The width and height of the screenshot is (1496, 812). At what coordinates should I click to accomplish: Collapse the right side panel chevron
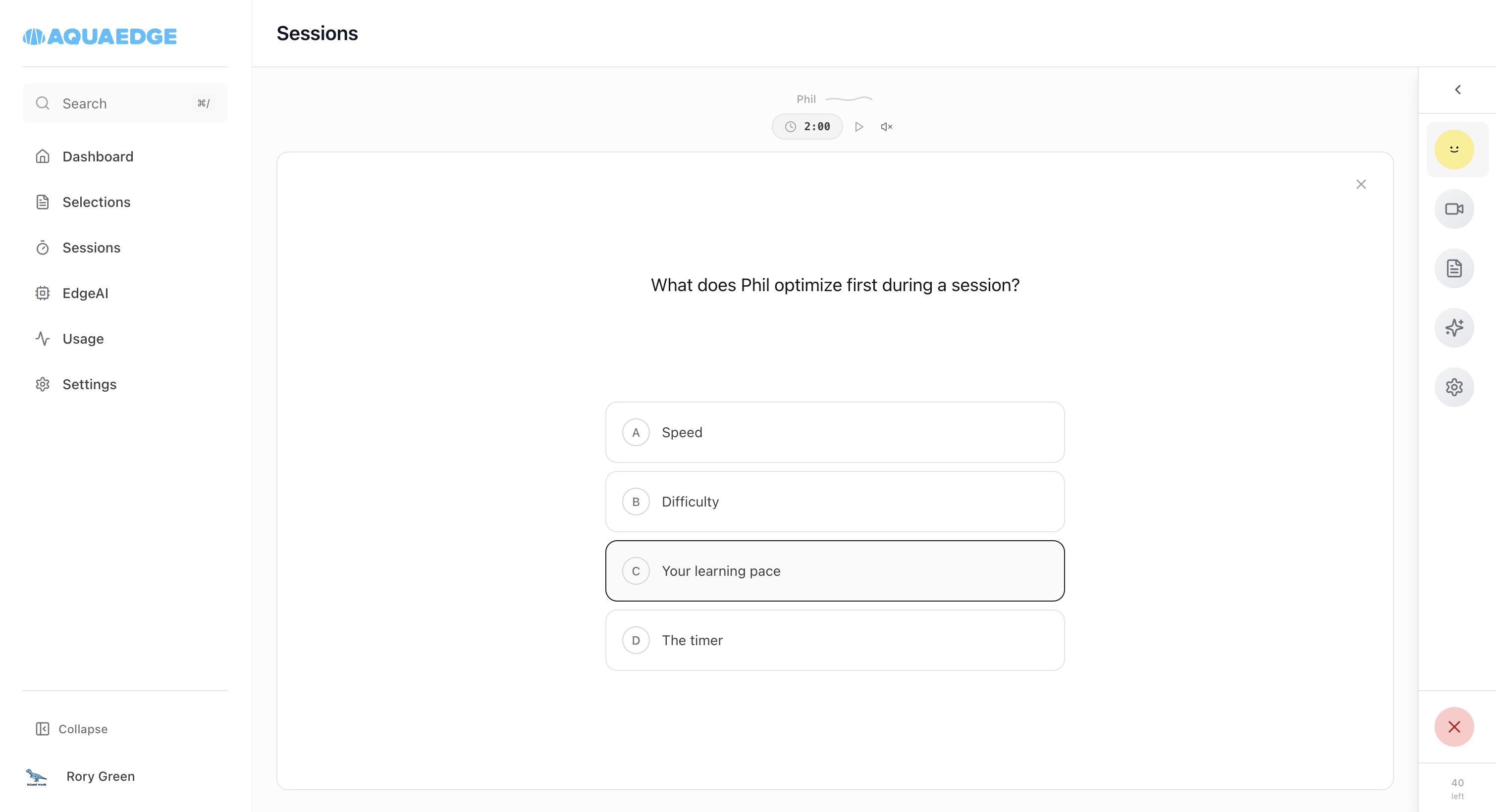[1457, 90]
